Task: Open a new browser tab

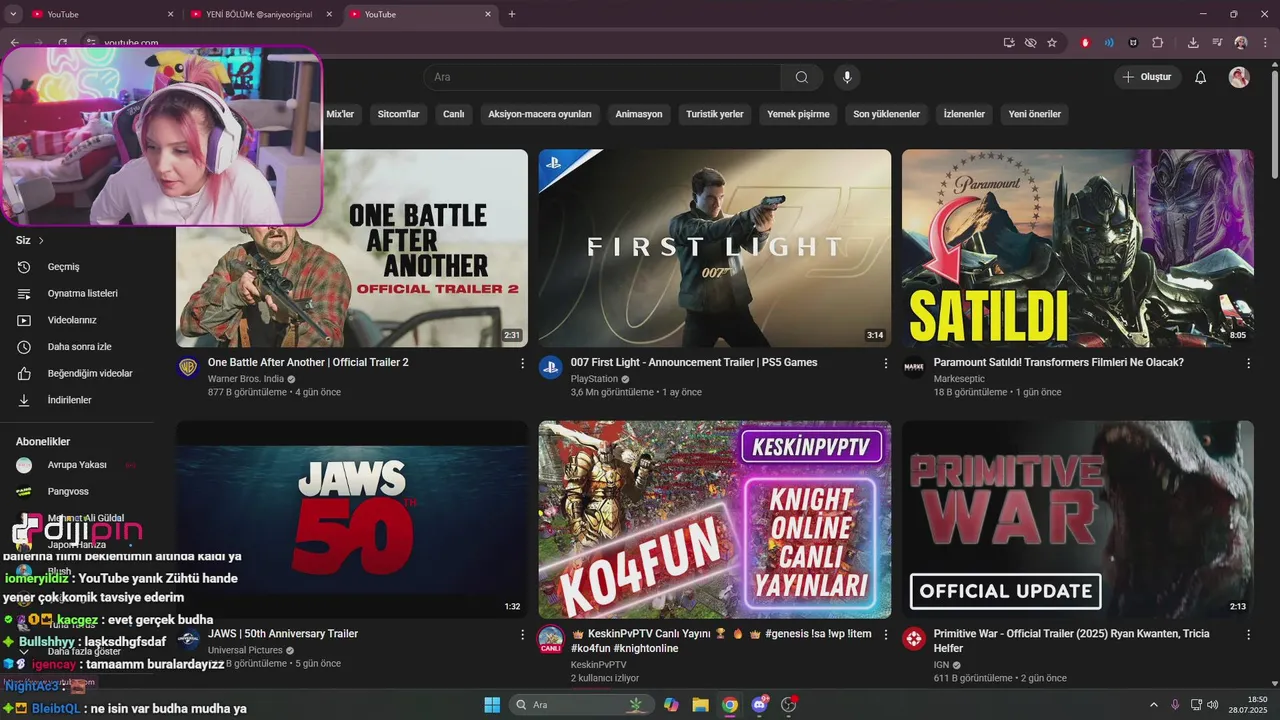Action: [512, 14]
